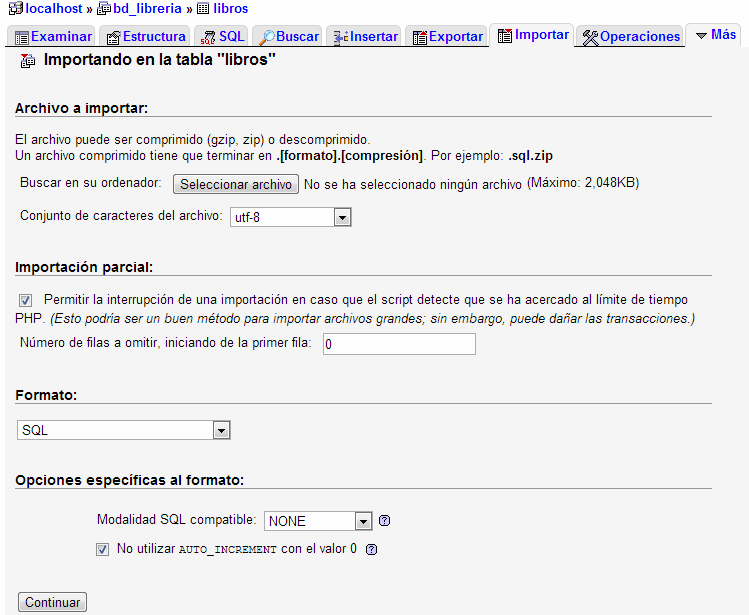This screenshot has height=615, width=749.
Task: Switch to the Examinar tab
Action: point(52,37)
